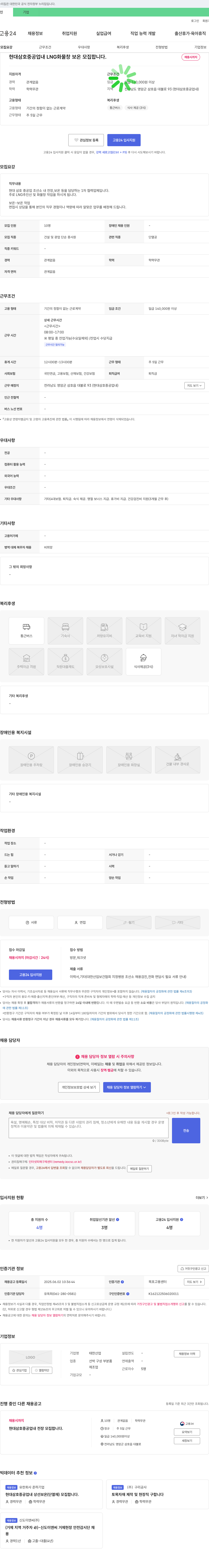This screenshot has height=1568, width=209.
Task: Select the 우대사항 section tab
Action: pos(84,47)
